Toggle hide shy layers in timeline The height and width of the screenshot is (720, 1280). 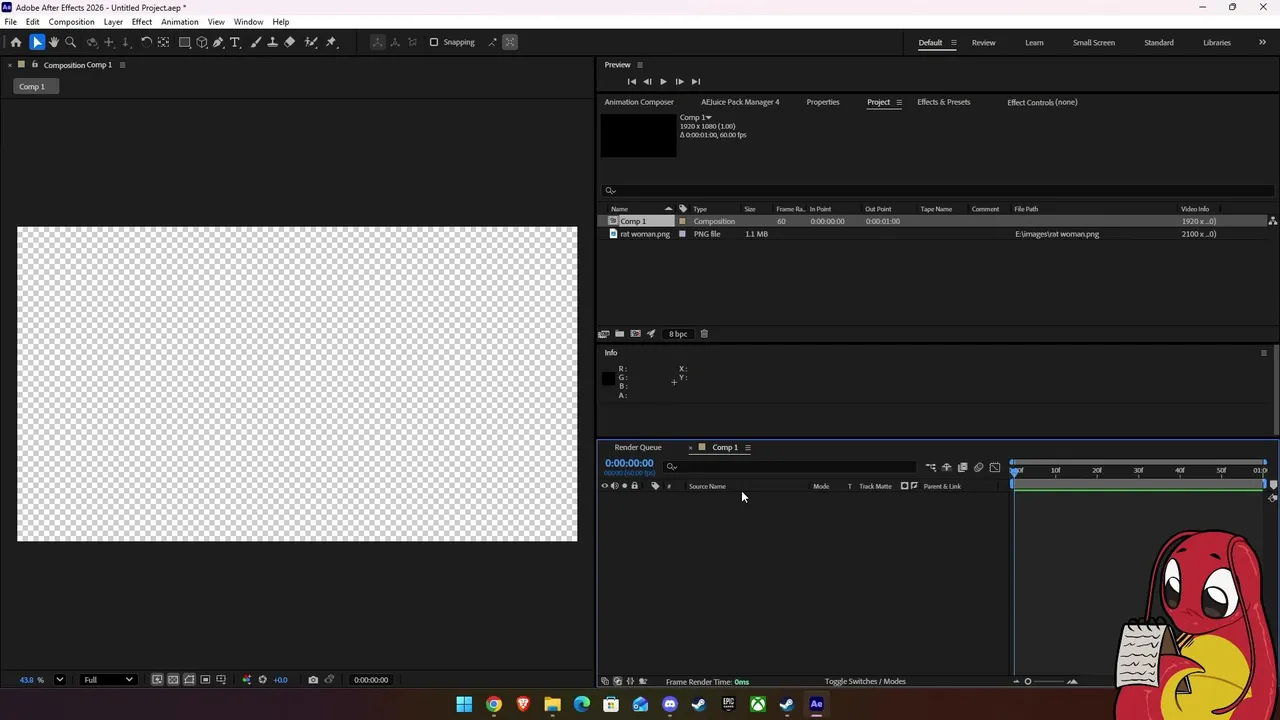tap(947, 467)
